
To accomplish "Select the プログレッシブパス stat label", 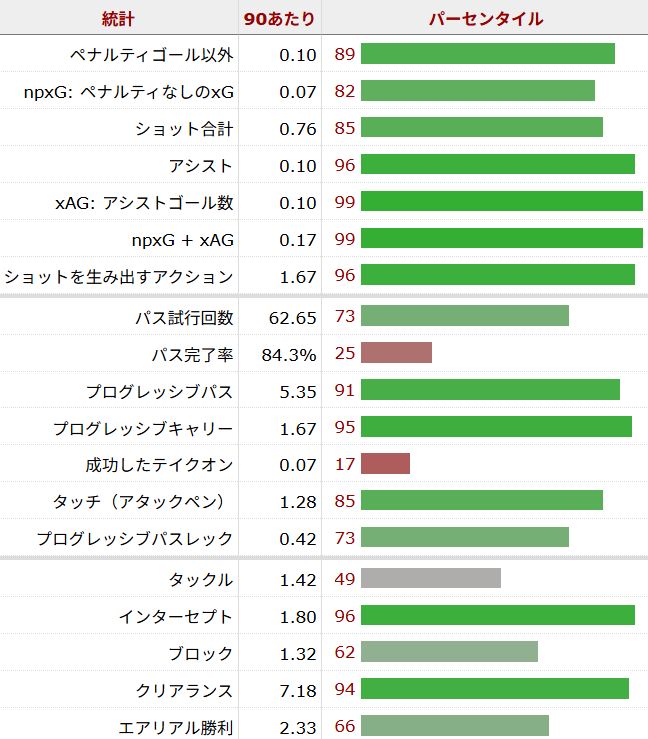I will [x=159, y=390].
